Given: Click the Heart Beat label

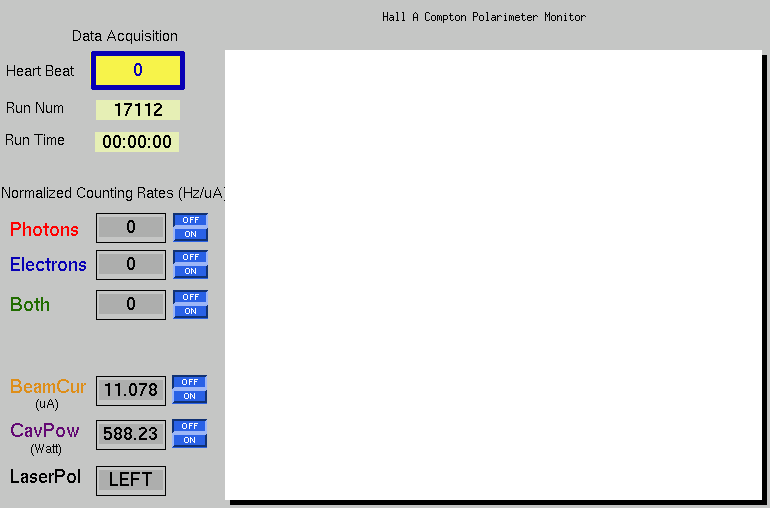Looking at the screenshot, I should (40, 71).
